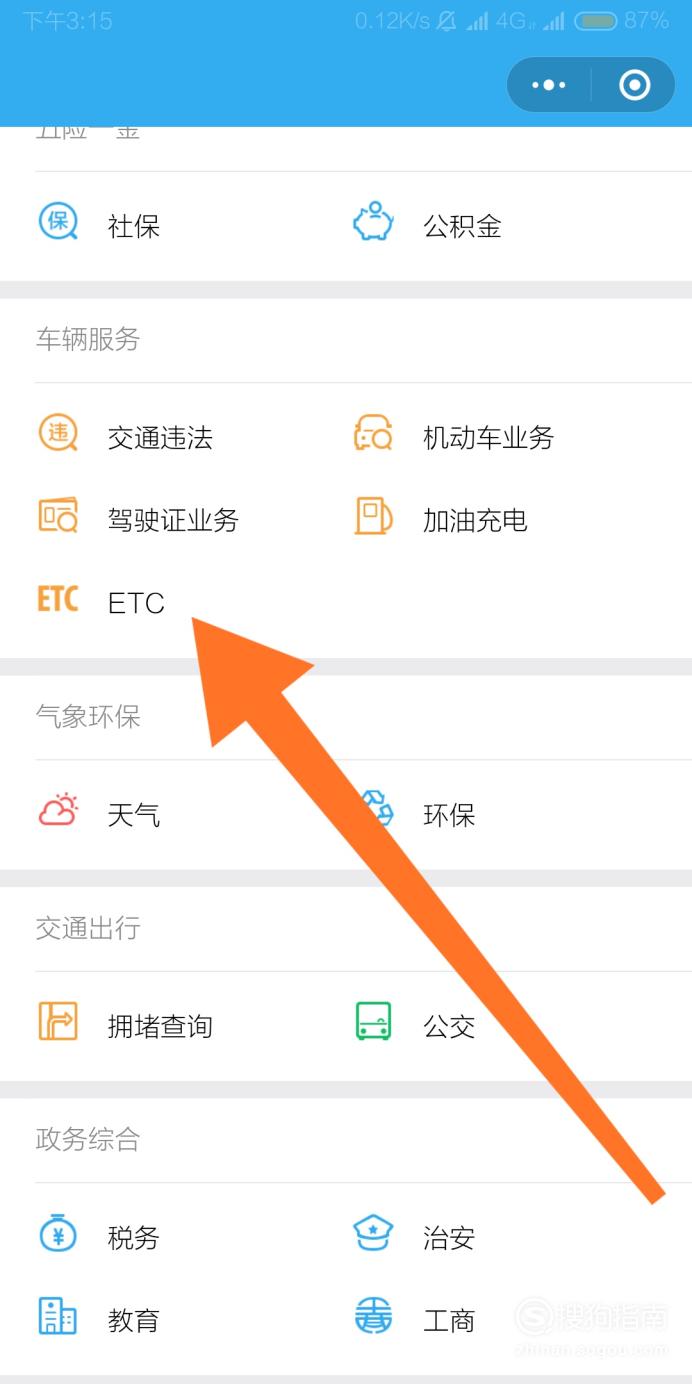The image size is (692, 1384).
Task: Select the 机动车业务 vehicle icon
Action: (373, 433)
